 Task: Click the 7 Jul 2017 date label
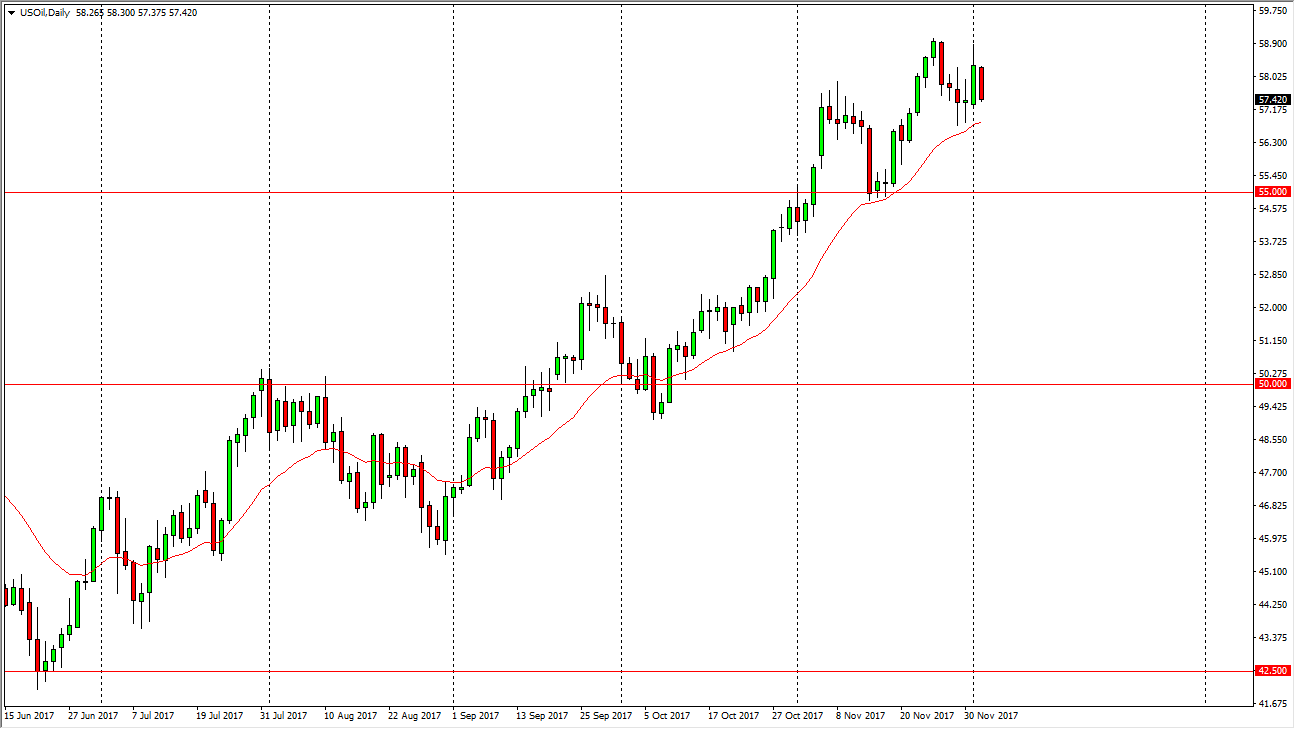[x=151, y=716]
